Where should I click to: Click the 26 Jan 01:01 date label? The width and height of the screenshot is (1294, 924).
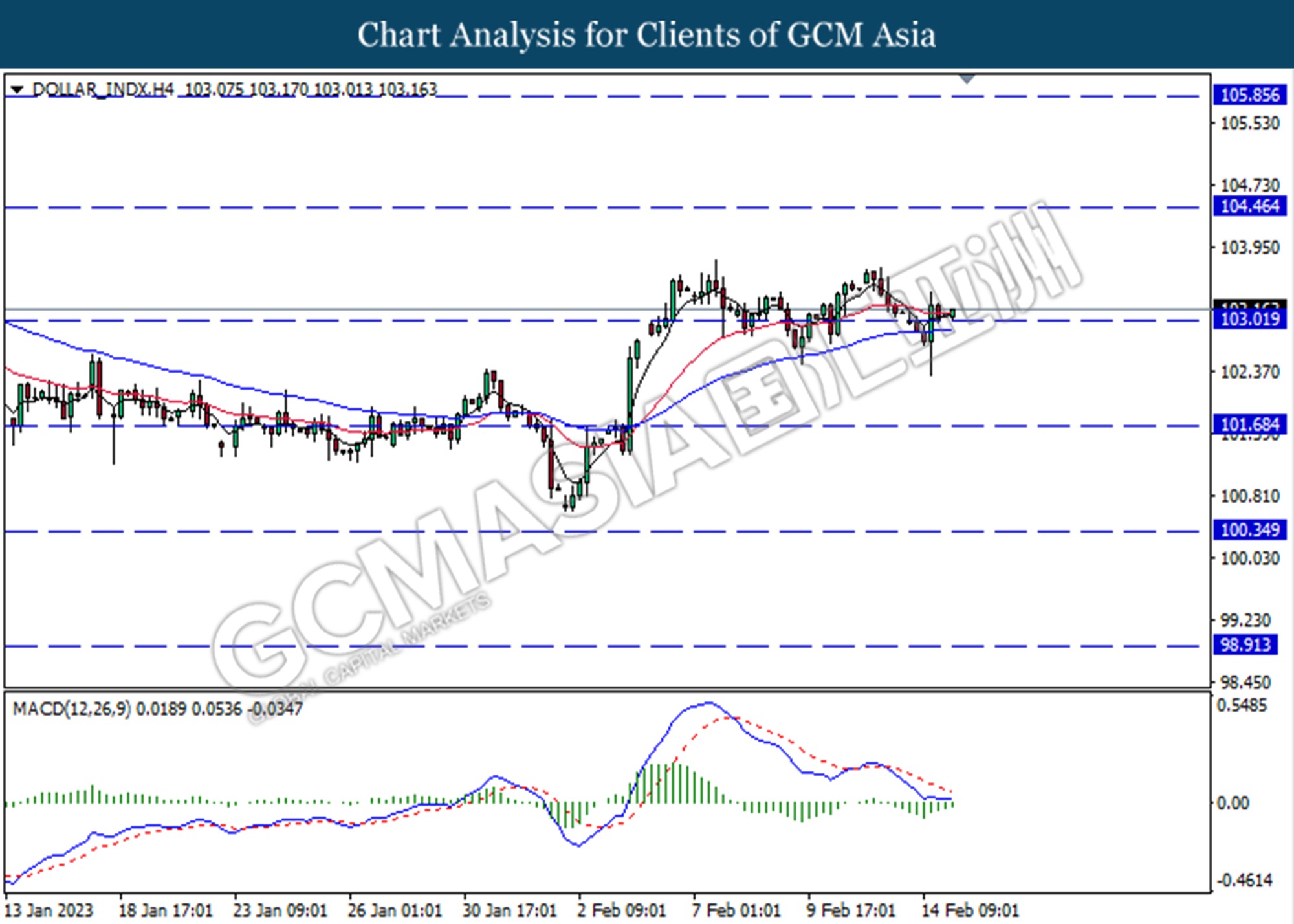click(x=395, y=910)
